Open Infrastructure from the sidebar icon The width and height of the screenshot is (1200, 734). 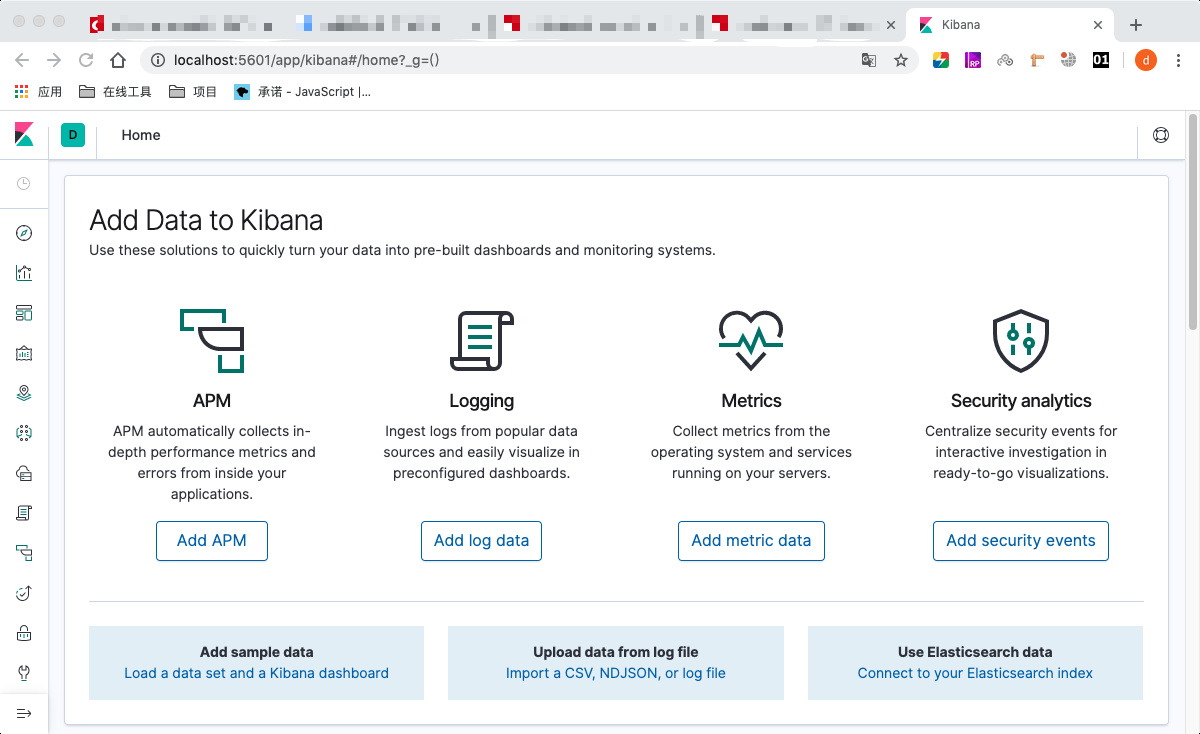[24, 473]
